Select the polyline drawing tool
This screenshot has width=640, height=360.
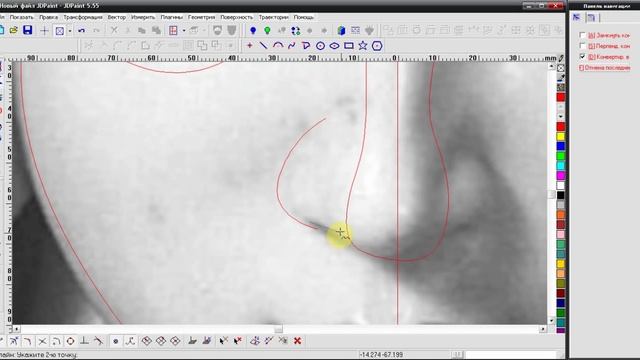(306, 46)
